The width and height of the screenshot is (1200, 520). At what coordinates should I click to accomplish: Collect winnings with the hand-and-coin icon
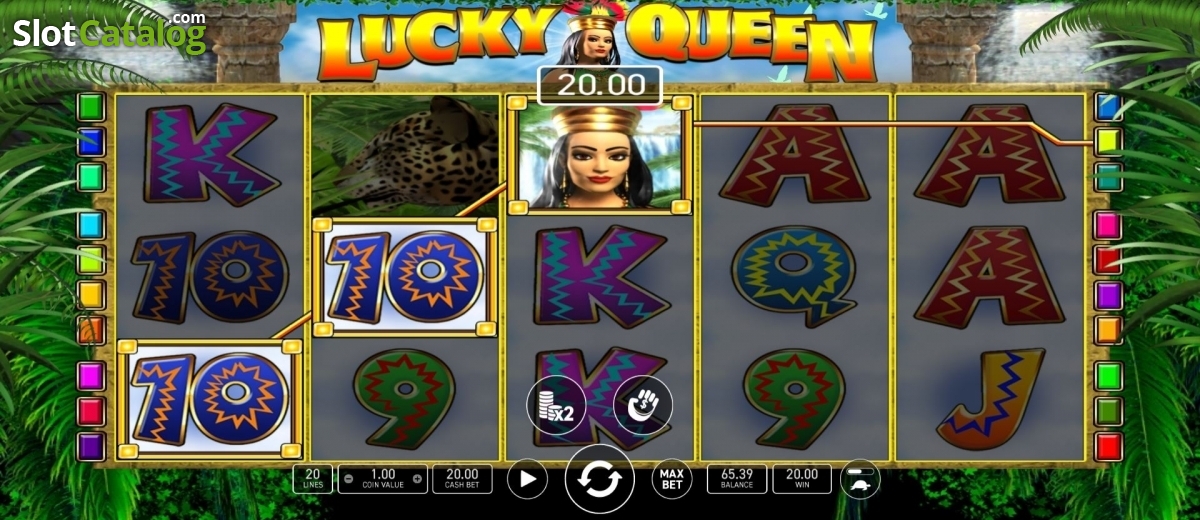[643, 405]
